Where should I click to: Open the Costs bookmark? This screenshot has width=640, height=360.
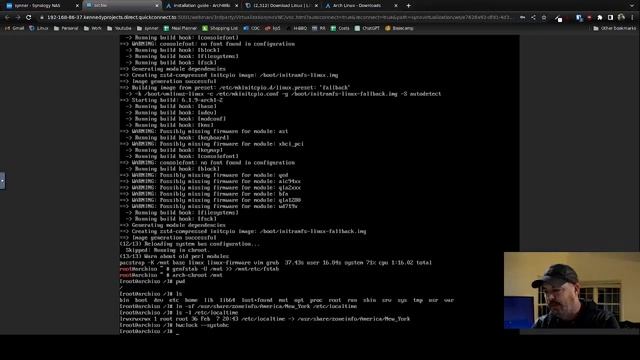tap(340, 28)
